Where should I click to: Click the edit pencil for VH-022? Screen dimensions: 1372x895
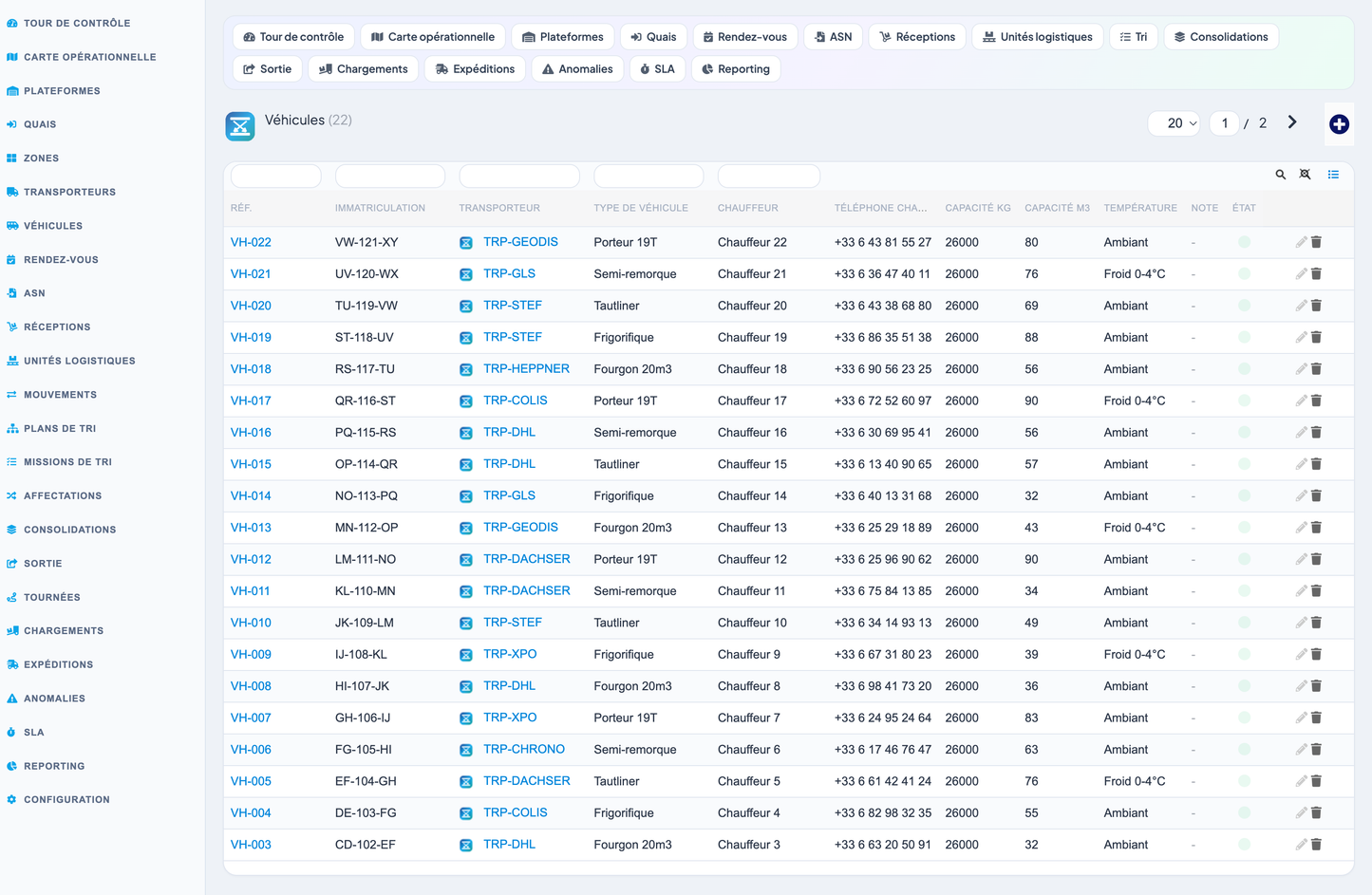pyautogui.click(x=1301, y=242)
